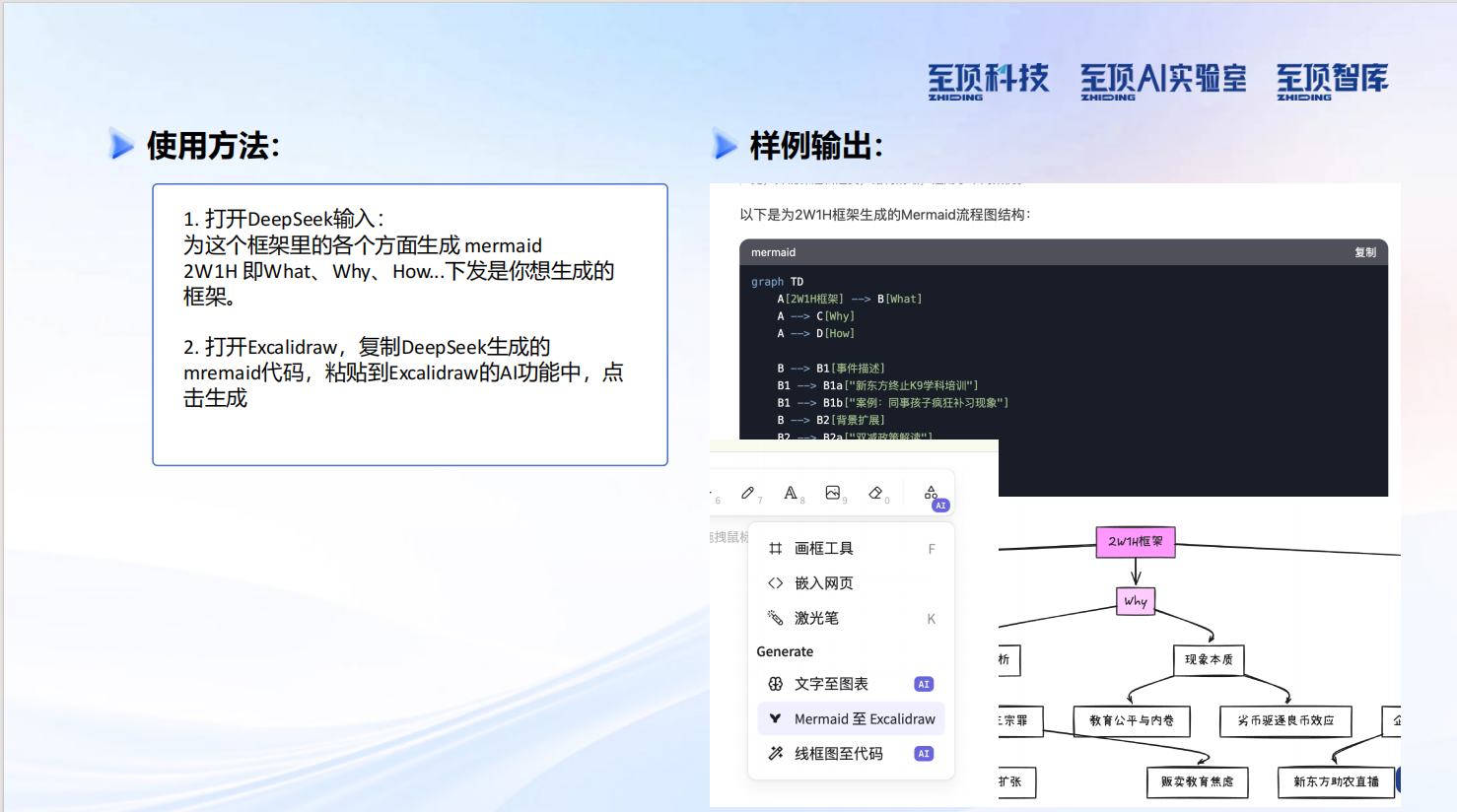Click the 至顶AI实验室 logo

pyautogui.click(x=1163, y=81)
